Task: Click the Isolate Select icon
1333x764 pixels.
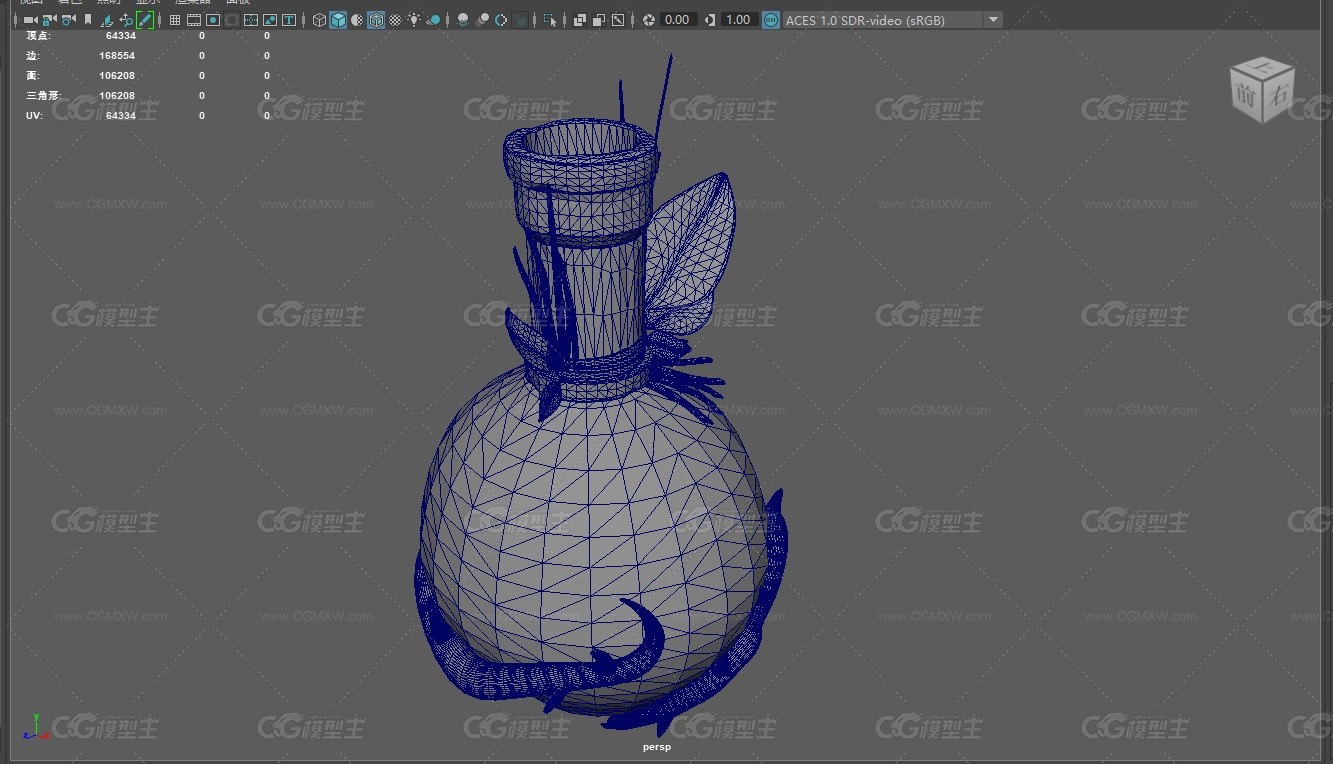Action: 550,20
